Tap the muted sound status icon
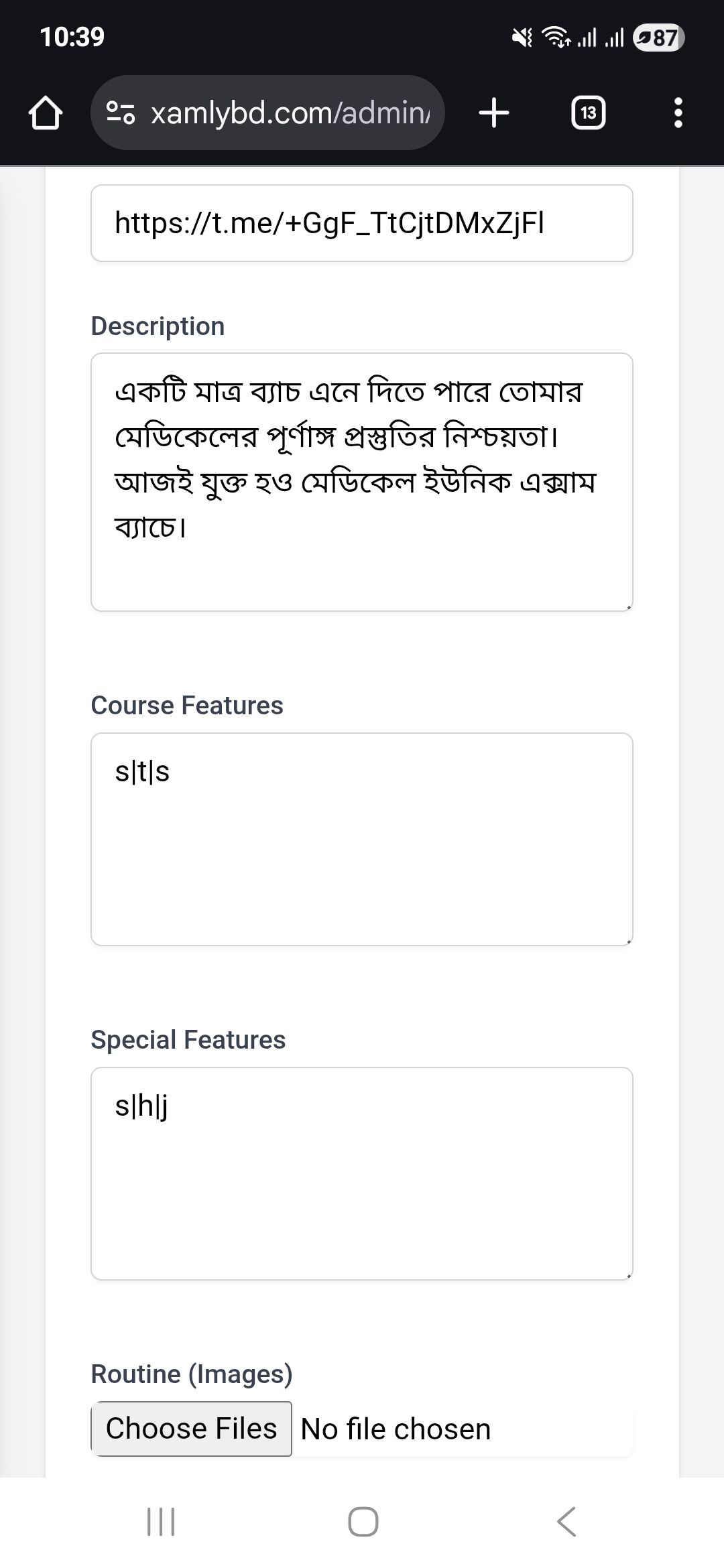This screenshot has width=724, height=1568. tap(522, 38)
